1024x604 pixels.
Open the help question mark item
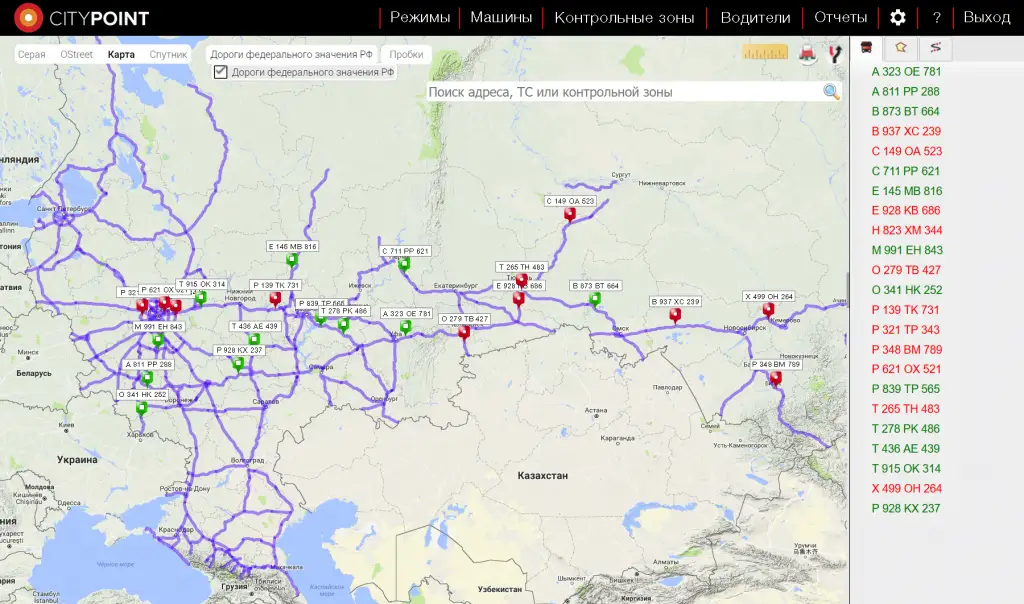click(936, 17)
